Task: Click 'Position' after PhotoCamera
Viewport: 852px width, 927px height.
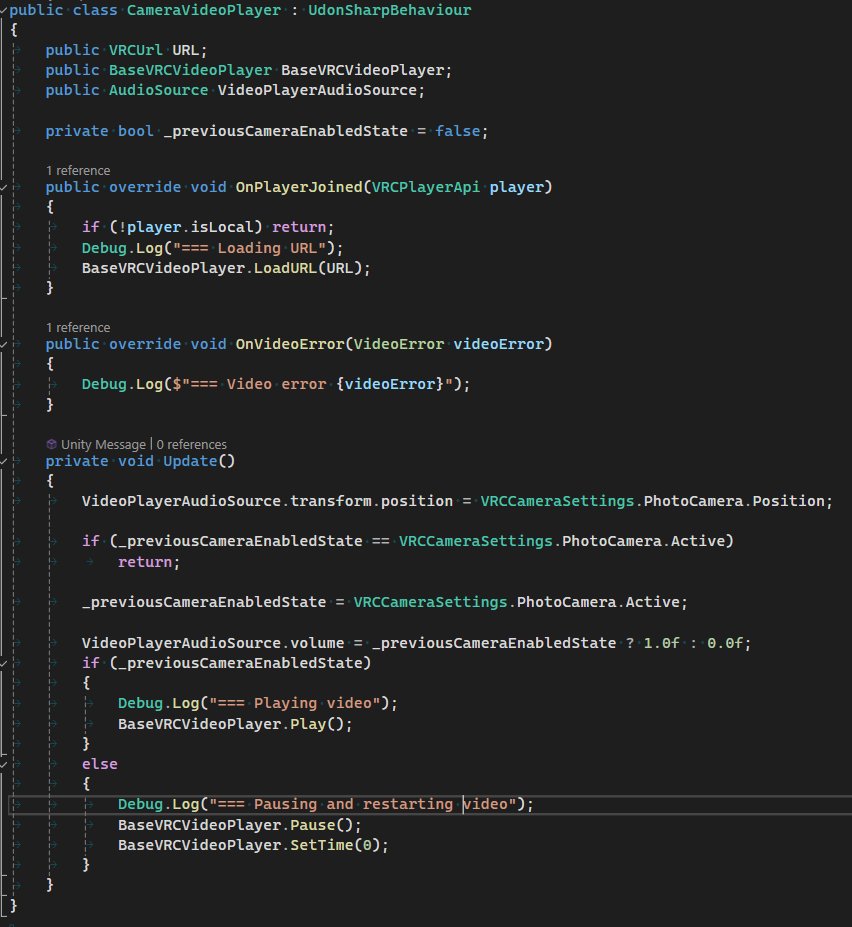Action: (788, 501)
